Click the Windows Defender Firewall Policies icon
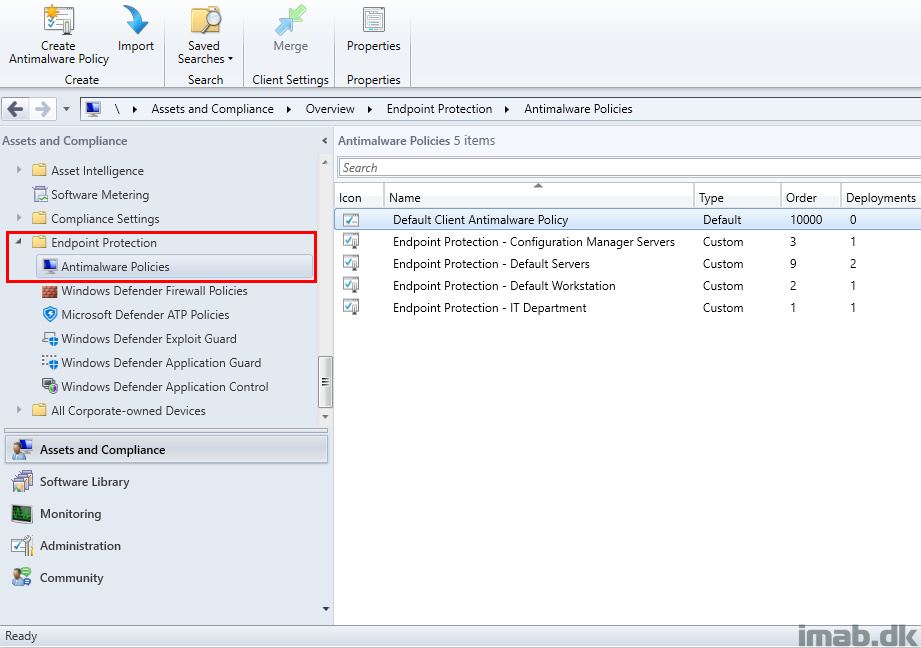The height and width of the screenshot is (648, 921). (x=50, y=291)
